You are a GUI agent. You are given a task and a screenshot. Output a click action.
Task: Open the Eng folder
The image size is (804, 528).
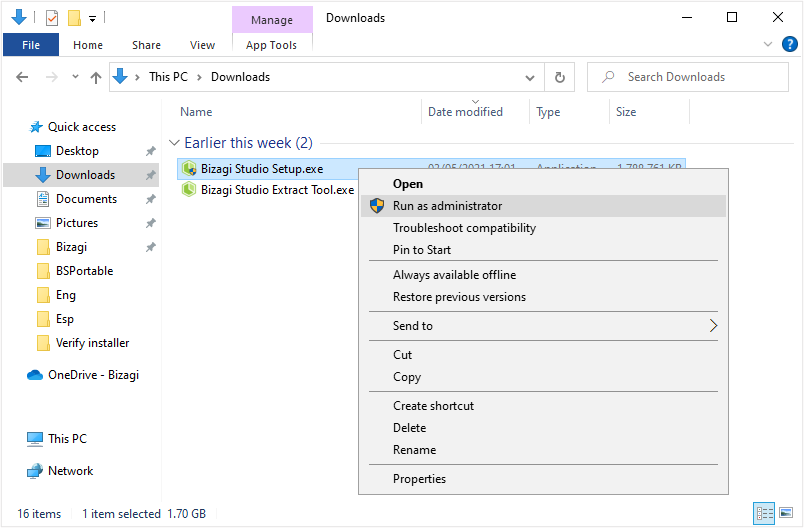(x=66, y=295)
